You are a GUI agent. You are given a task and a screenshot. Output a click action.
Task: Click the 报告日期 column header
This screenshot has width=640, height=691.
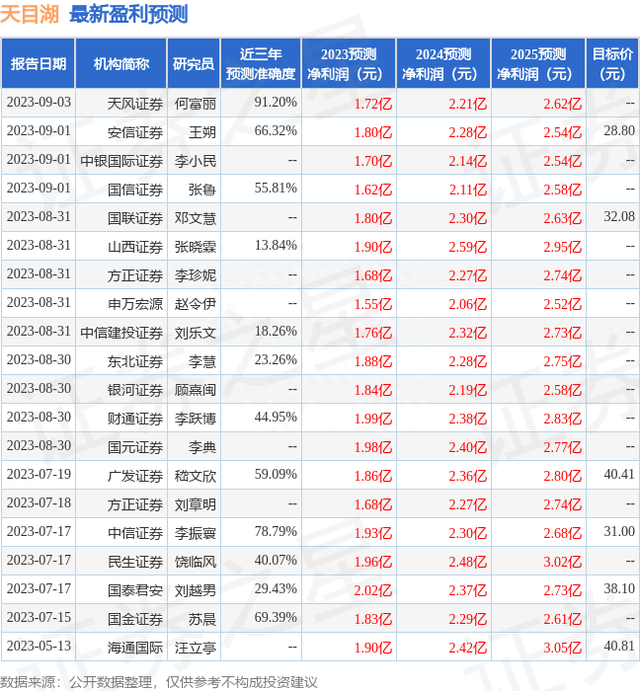point(38,64)
